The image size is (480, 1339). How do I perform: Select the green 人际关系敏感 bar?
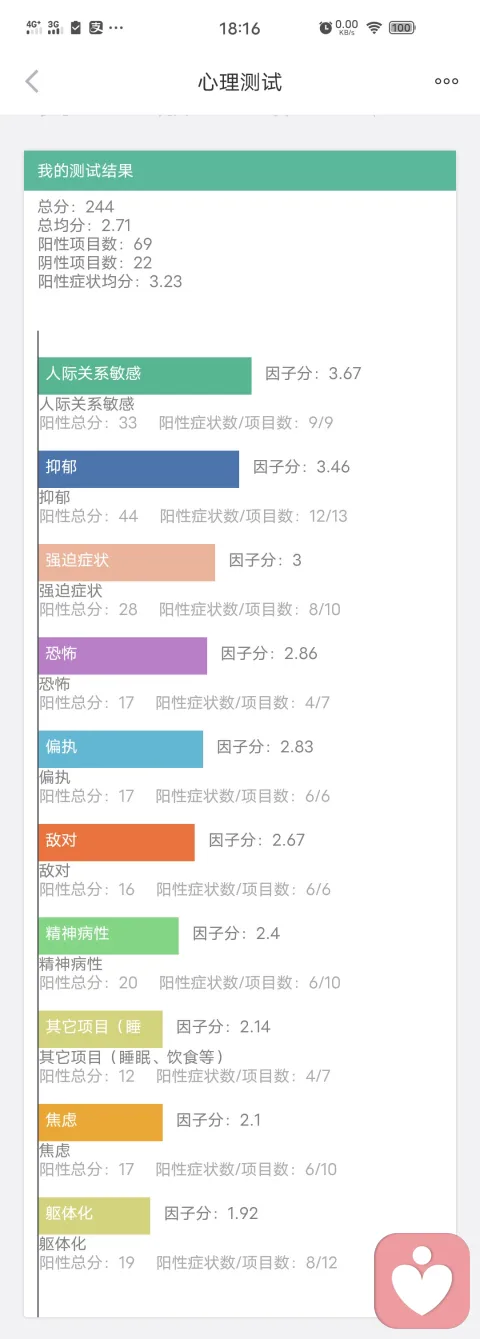pos(145,375)
